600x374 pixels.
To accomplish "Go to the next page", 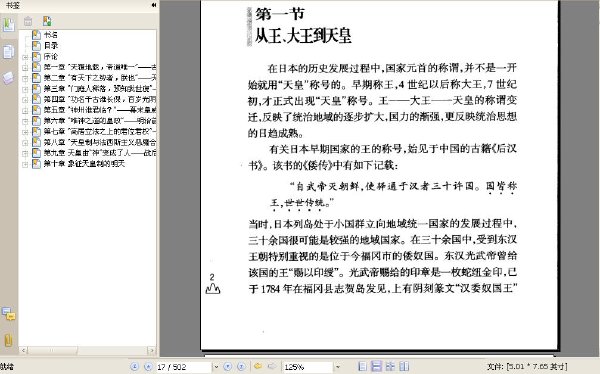I will [227, 367].
